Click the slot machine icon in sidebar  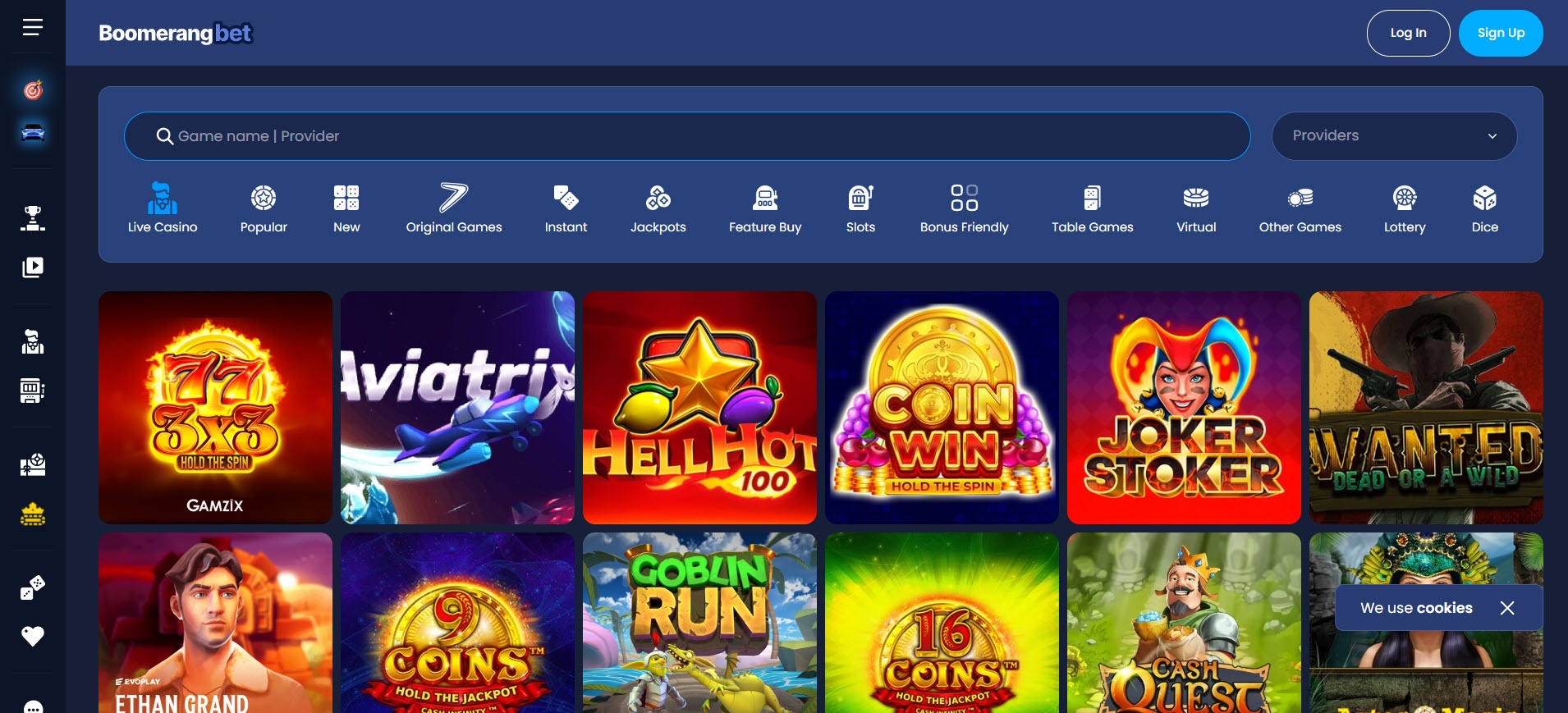pos(33,391)
